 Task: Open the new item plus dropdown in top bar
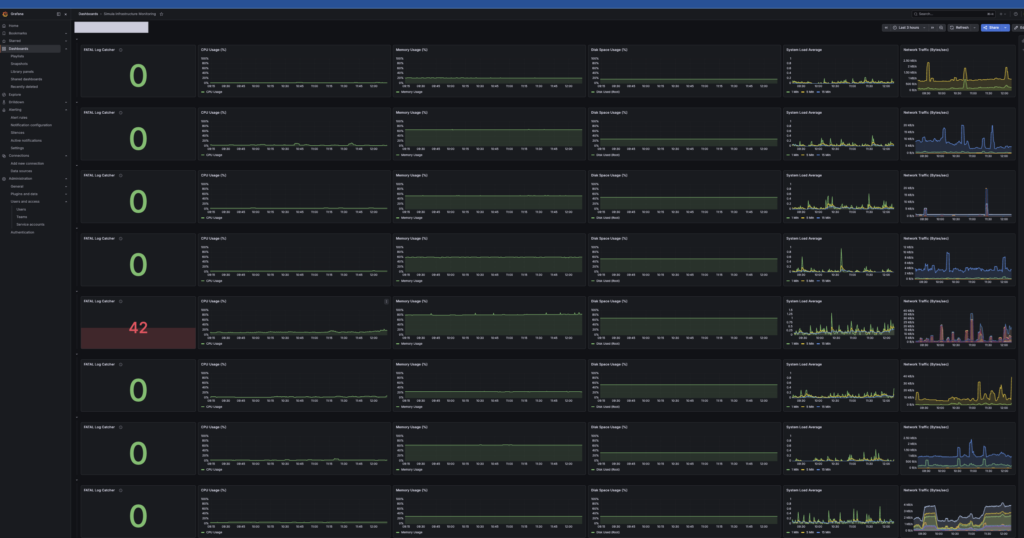click(x=1003, y=14)
